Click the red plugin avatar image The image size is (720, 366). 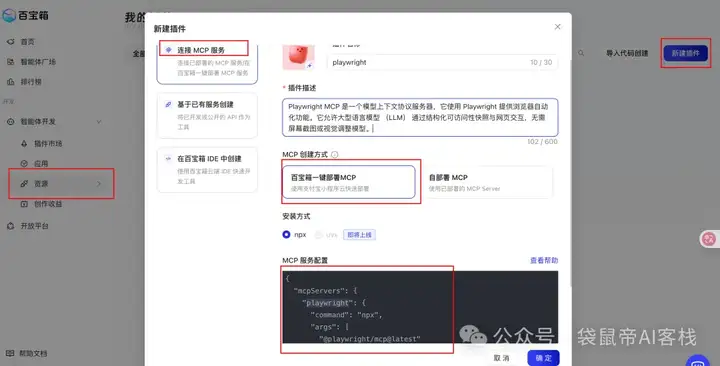tap(298, 56)
